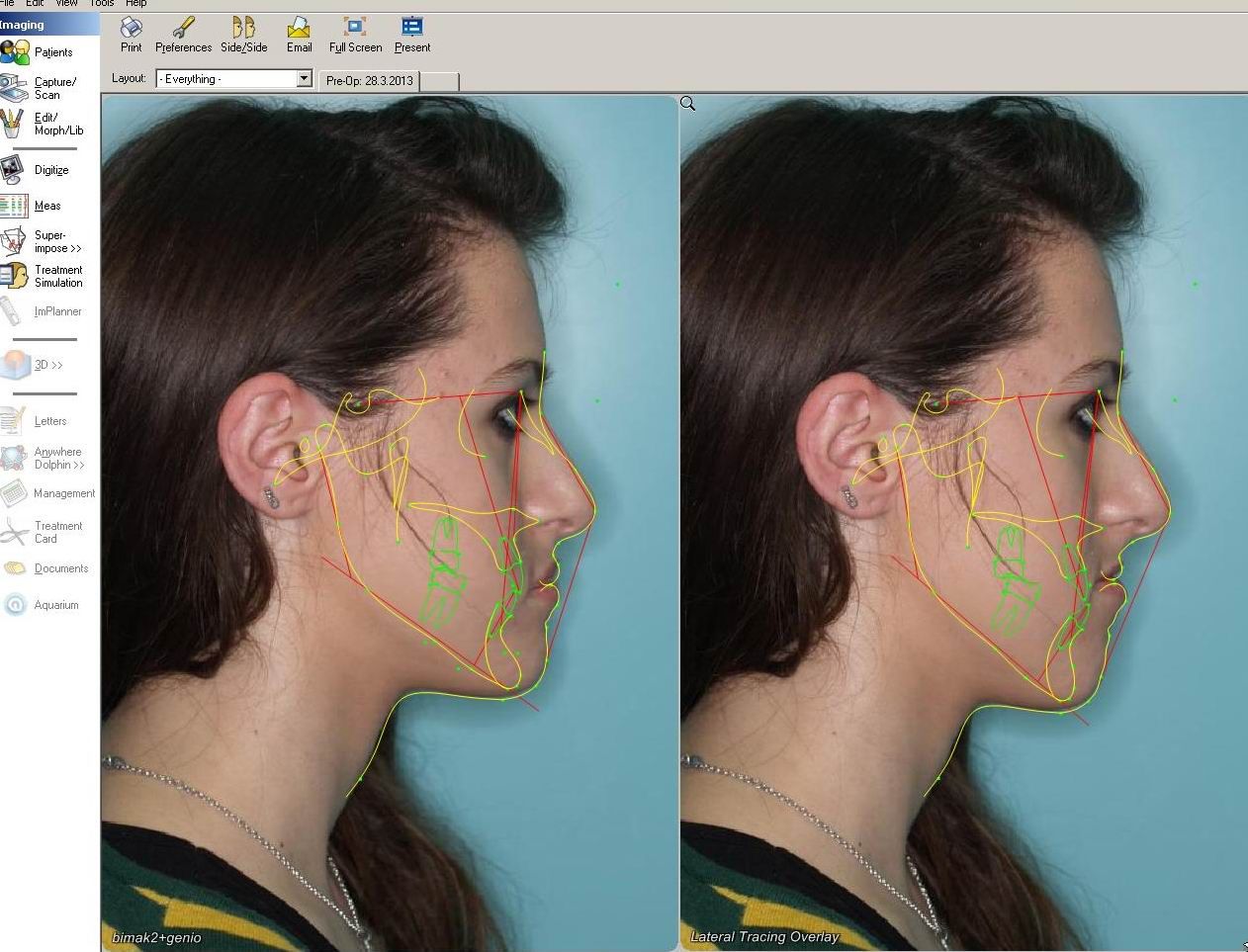
Task: Open the Edit/Morph/Lib module
Action: (x=42, y=124)
